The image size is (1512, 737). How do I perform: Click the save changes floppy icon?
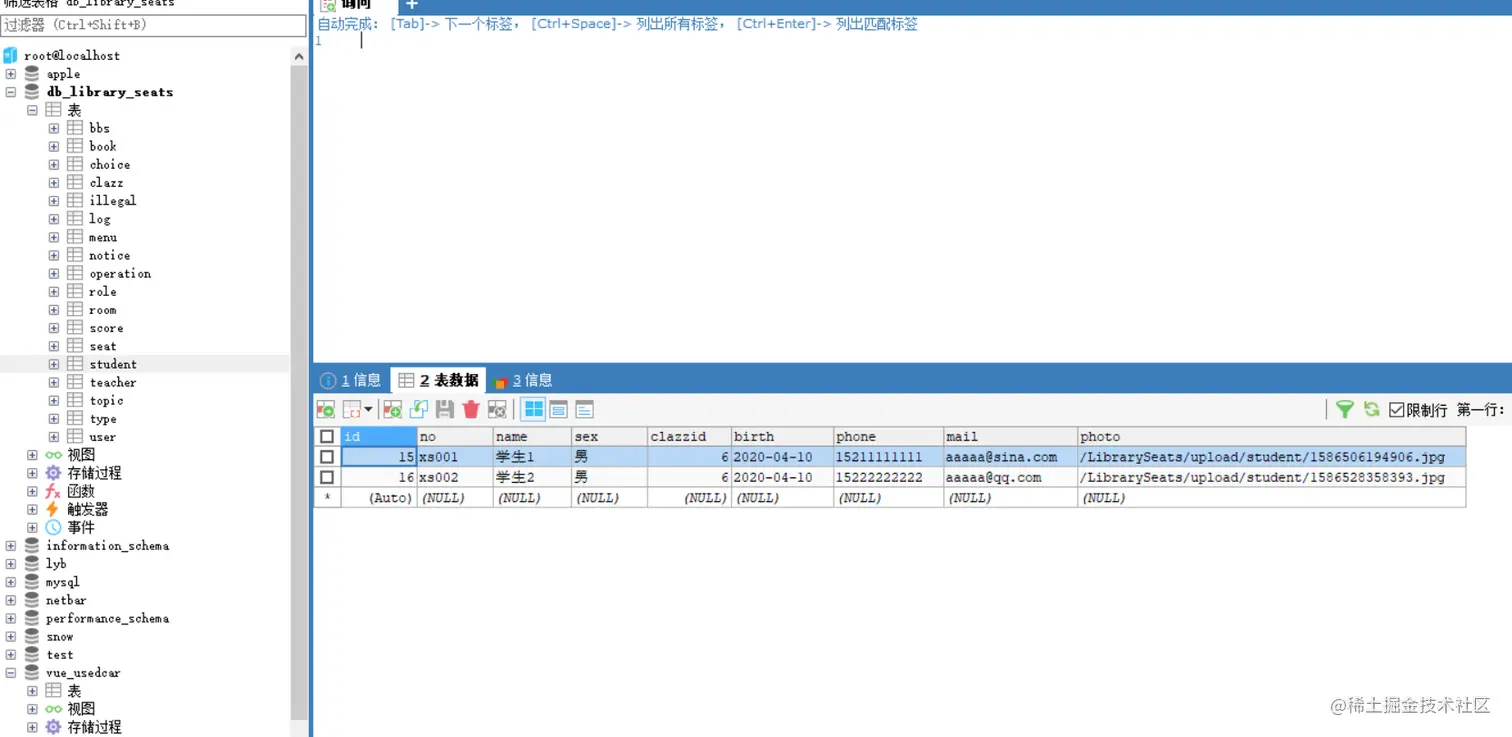point(445,409)
